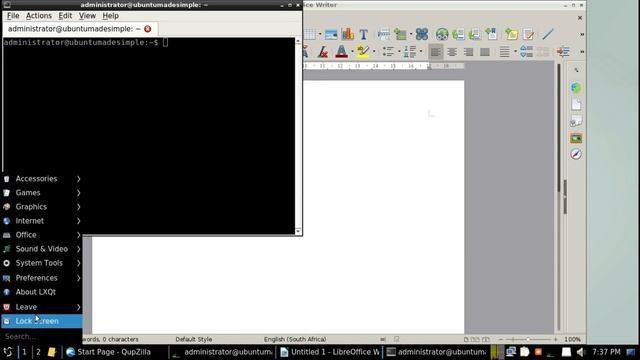Expand the System Tools submenu
Image resolution: width=640 pixels, height=360 pixels.
41,263
